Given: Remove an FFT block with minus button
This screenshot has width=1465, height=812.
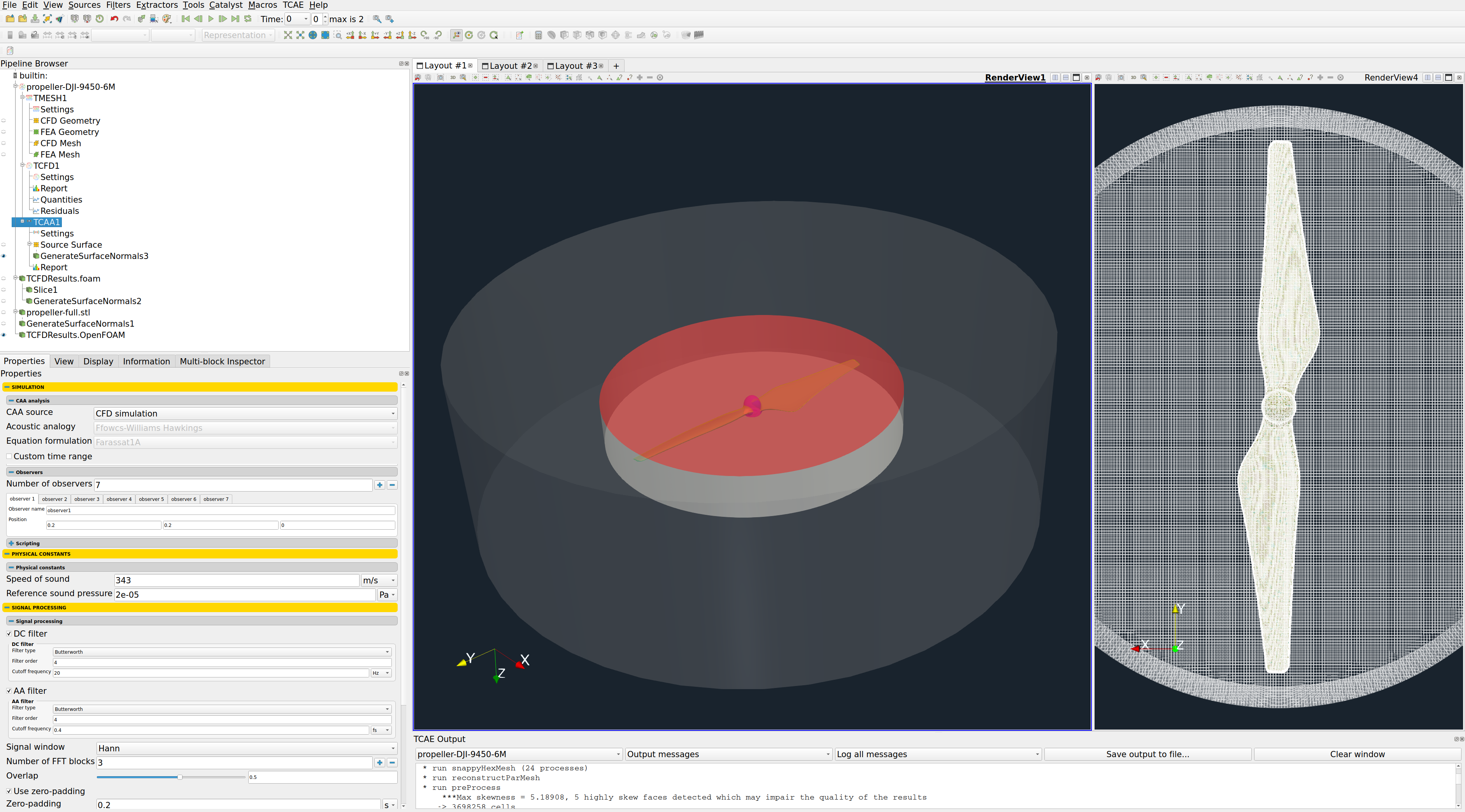Looking at the screenshot, I should pos(392,763).
